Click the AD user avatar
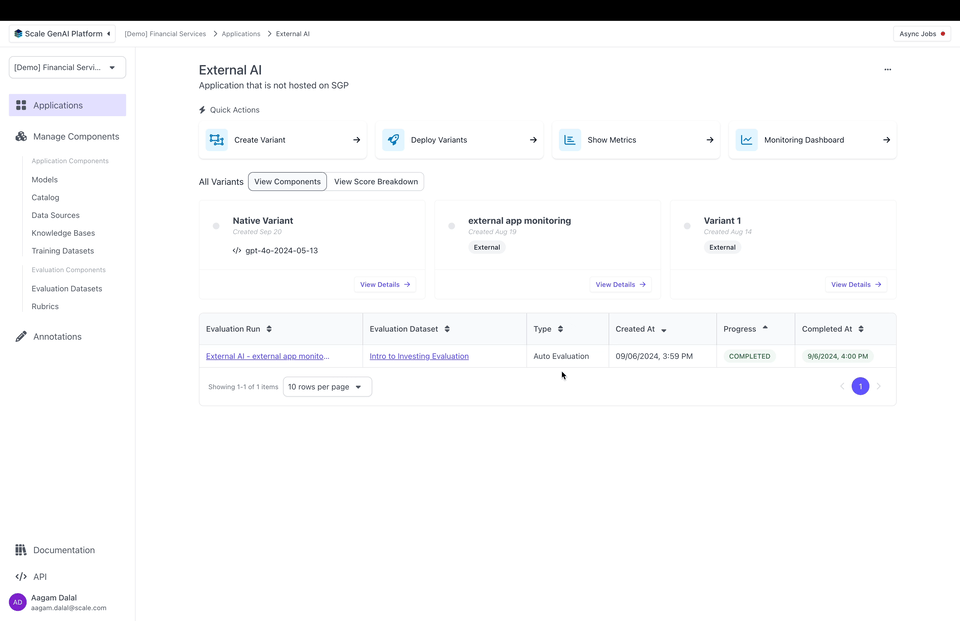This screenshot has height=621, width=960. point(18,602)
